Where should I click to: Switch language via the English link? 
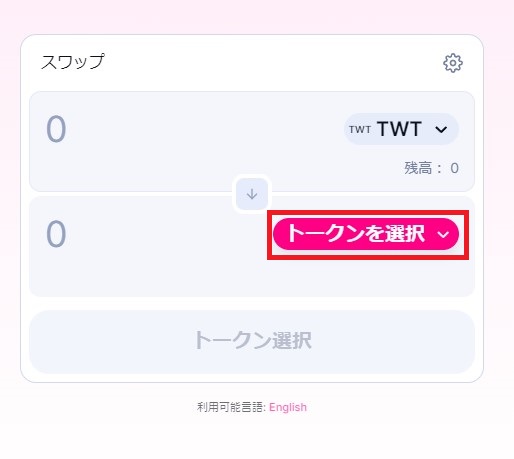tap(288, 407)
